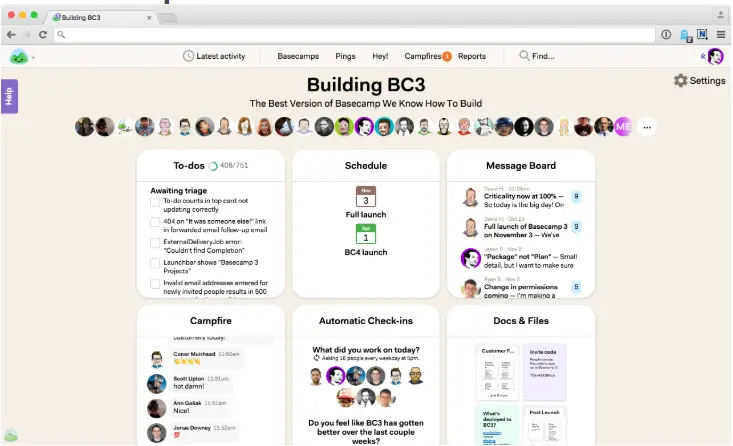Open the Campfire card title

pyautogui.click(x=210, y=321)
